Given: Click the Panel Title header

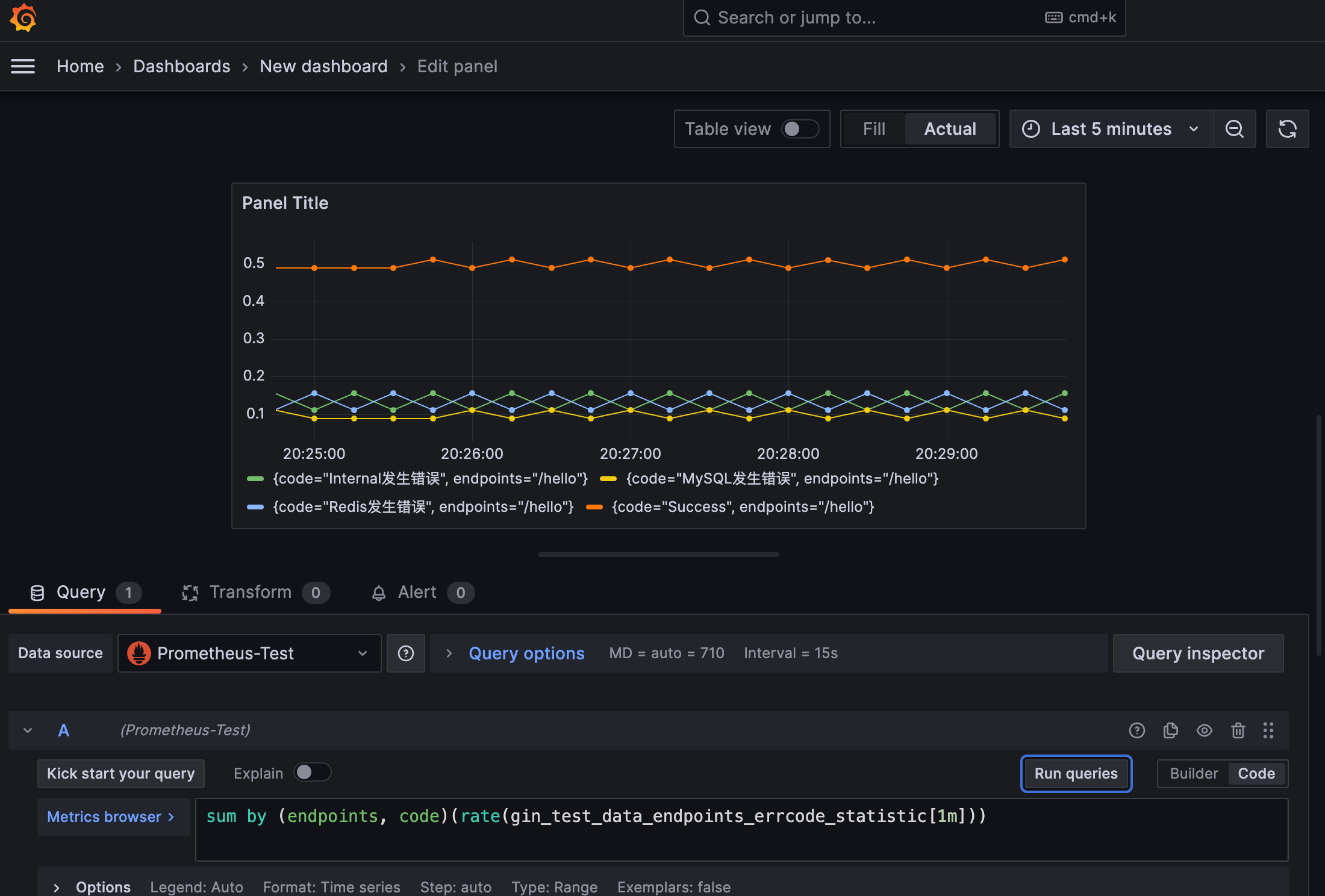Looking at the screenshot, I should pos(285,204).
